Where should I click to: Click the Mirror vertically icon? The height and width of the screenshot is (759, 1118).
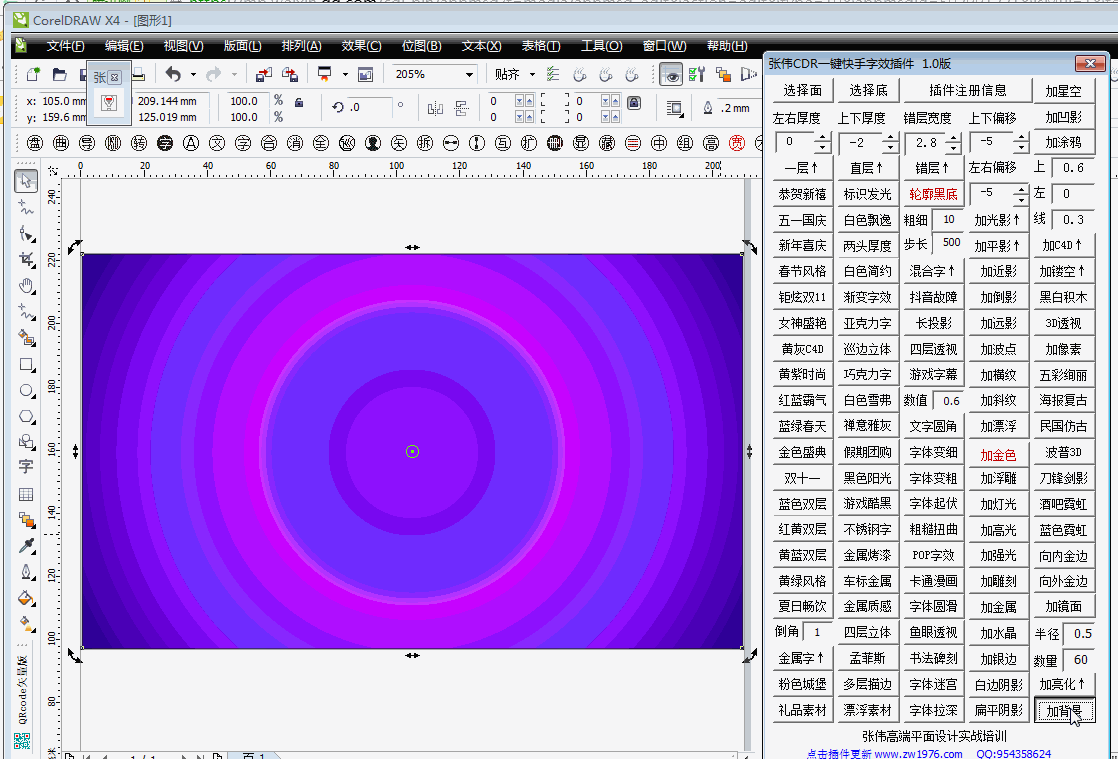461,108
